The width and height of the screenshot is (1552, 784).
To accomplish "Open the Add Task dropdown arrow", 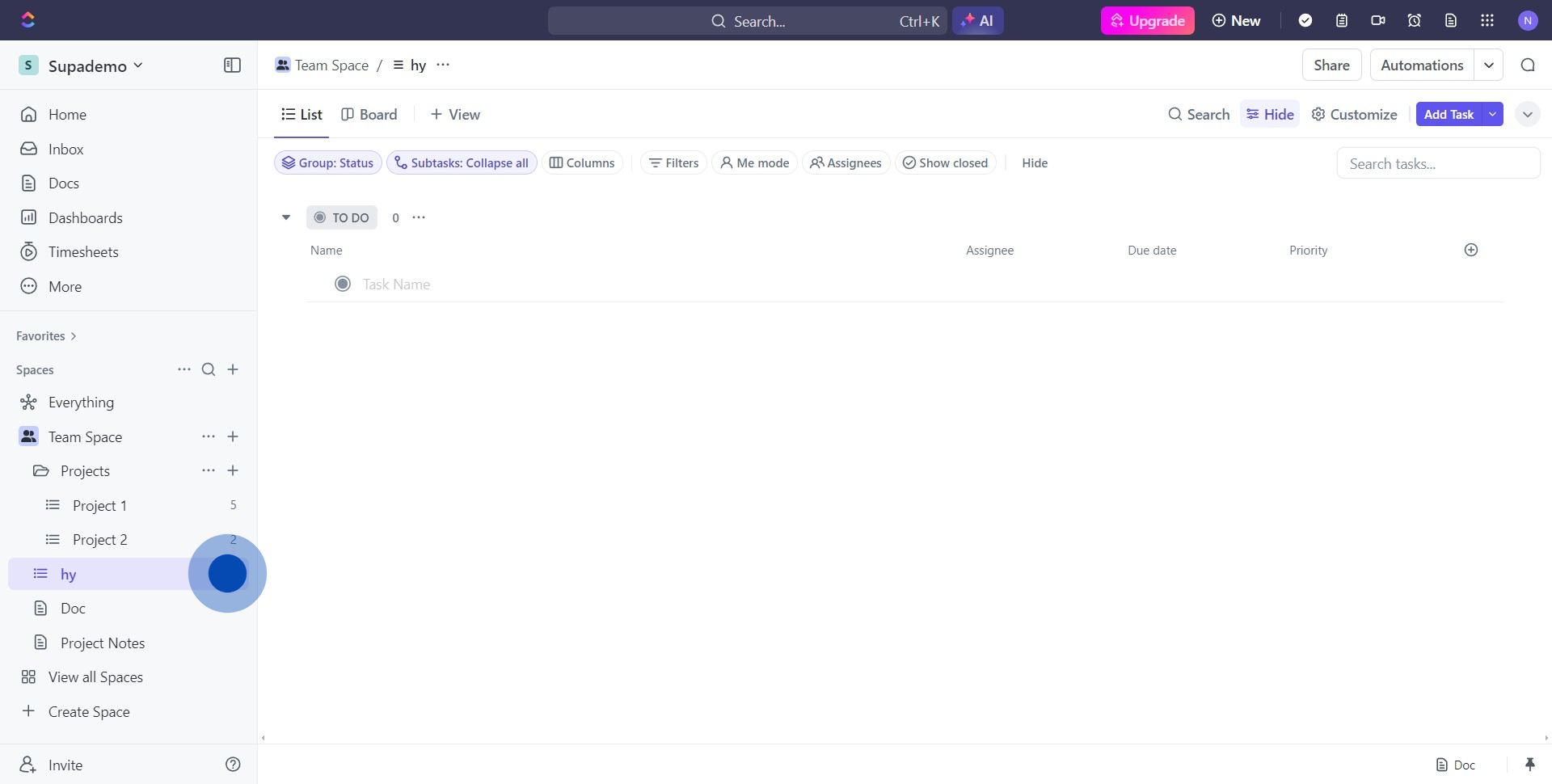I will click(1492, 115).
